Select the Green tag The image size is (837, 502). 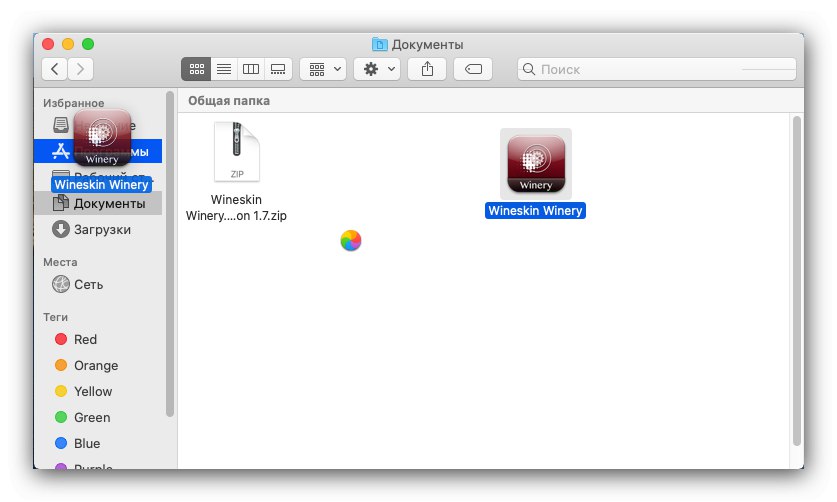(x=98, y=417)
